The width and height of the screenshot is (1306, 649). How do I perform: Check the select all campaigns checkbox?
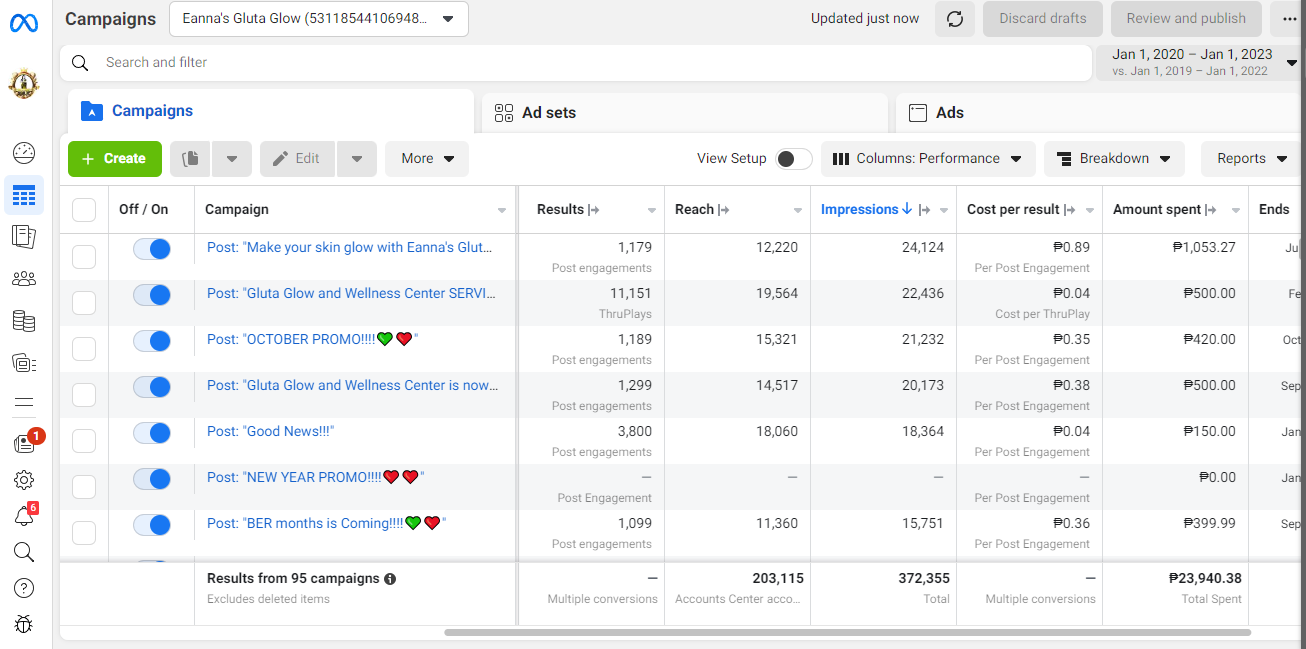tap(84, 210)
